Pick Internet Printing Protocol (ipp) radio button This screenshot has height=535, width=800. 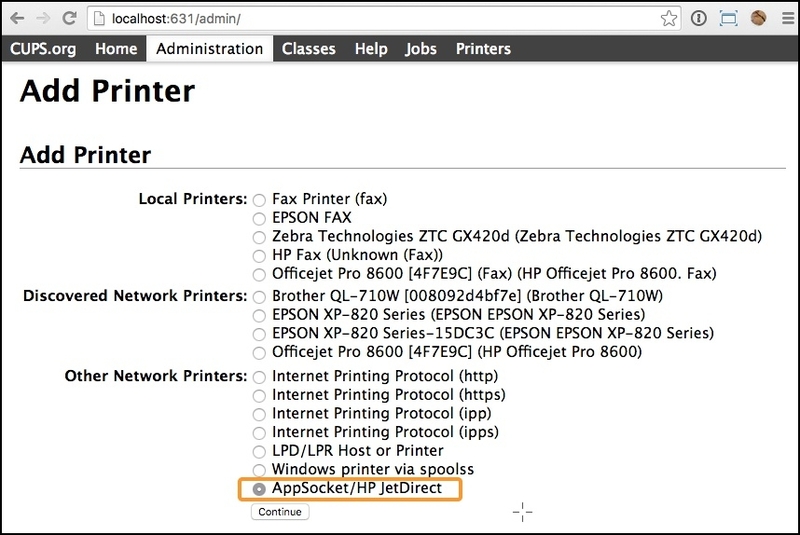[260, 414]
